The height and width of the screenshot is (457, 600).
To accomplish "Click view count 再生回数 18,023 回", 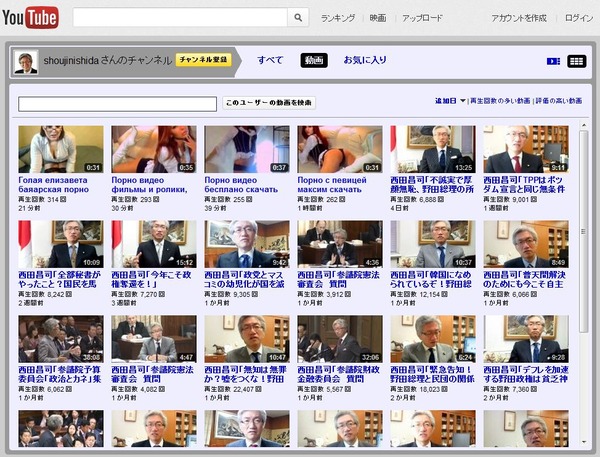I will tap(419, 389).
